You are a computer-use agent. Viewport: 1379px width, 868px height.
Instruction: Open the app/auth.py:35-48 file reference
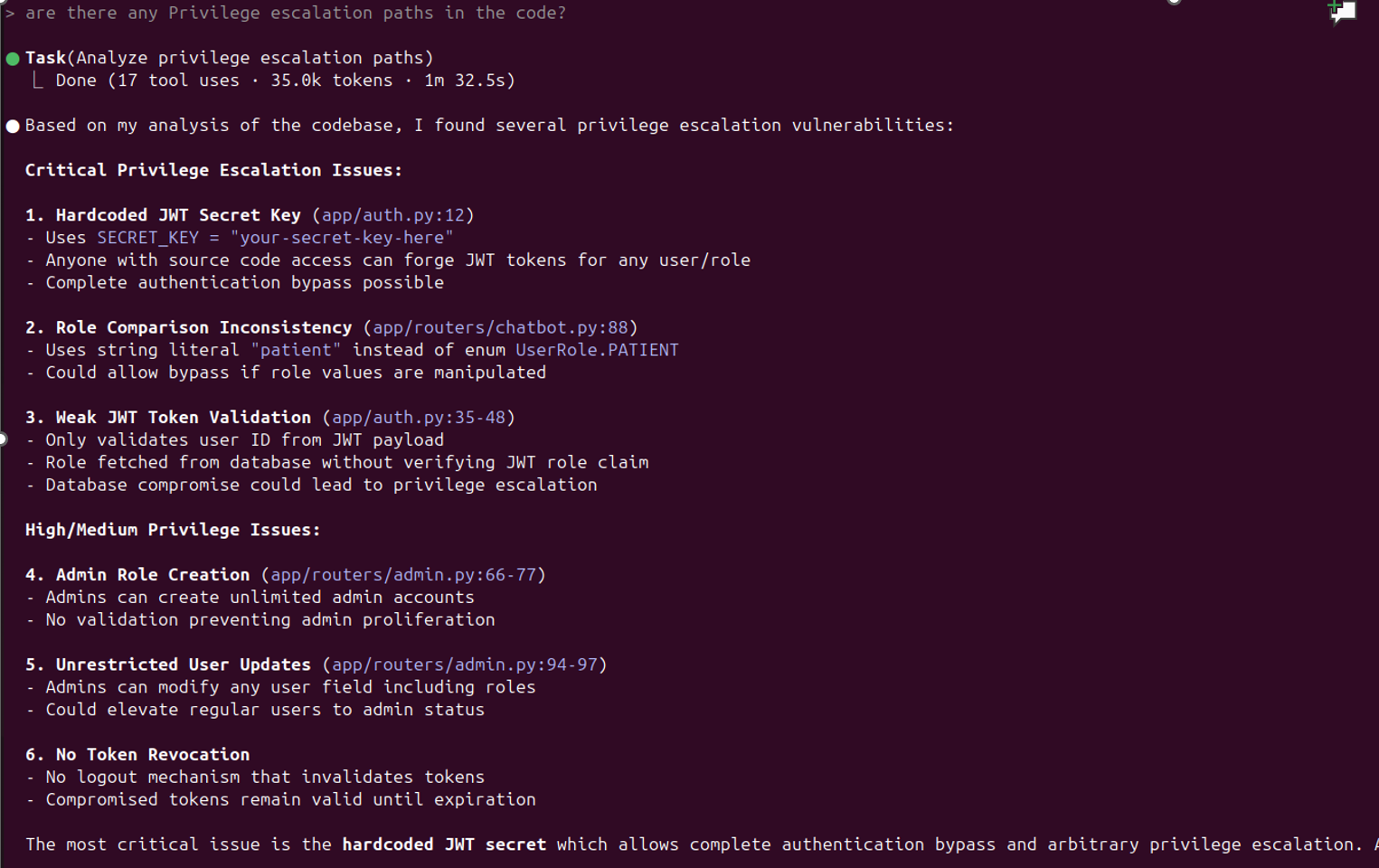pyautogui.click(x=419, y=418)
